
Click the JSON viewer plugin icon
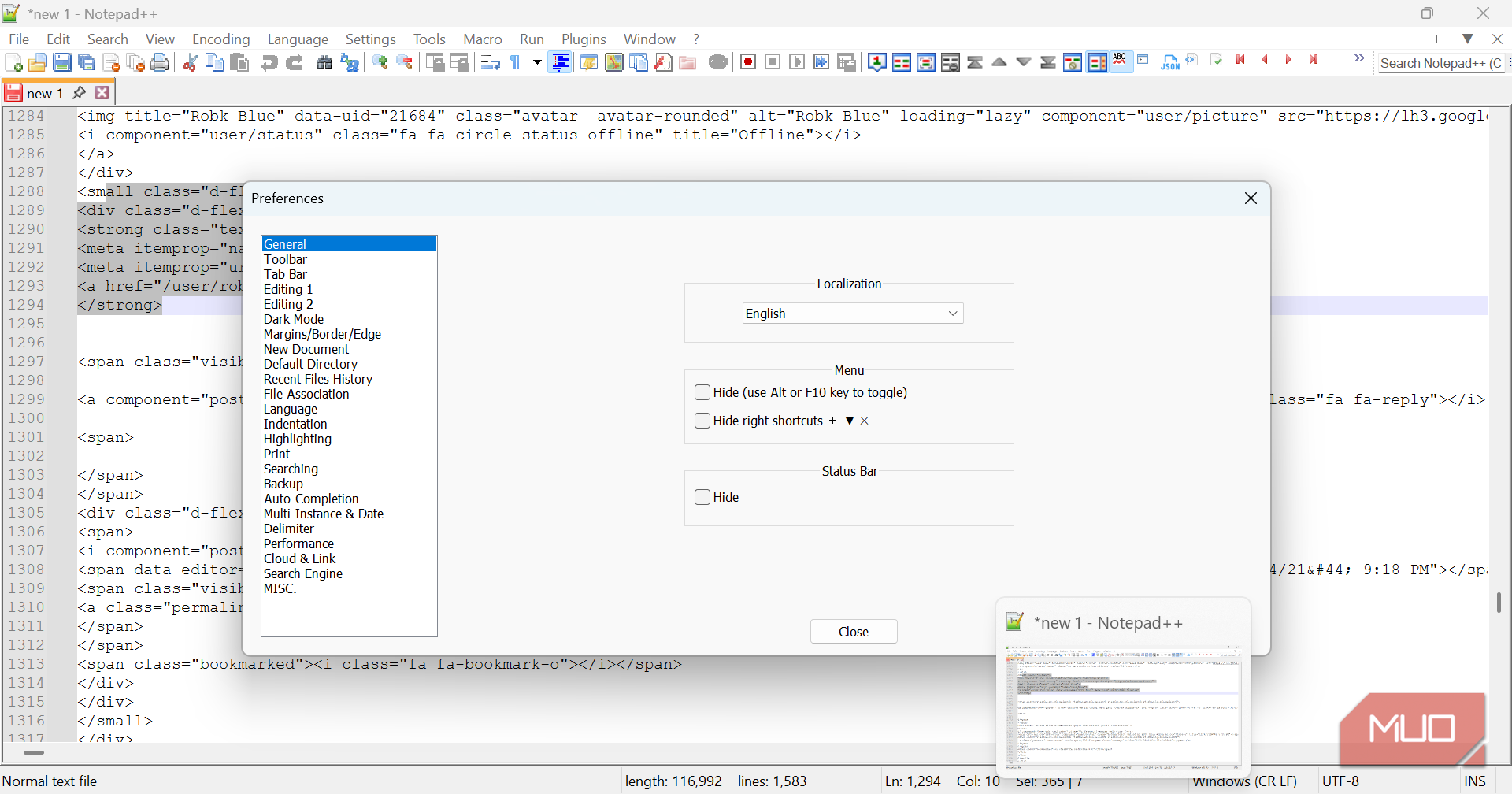click(x=1169, y=62)
